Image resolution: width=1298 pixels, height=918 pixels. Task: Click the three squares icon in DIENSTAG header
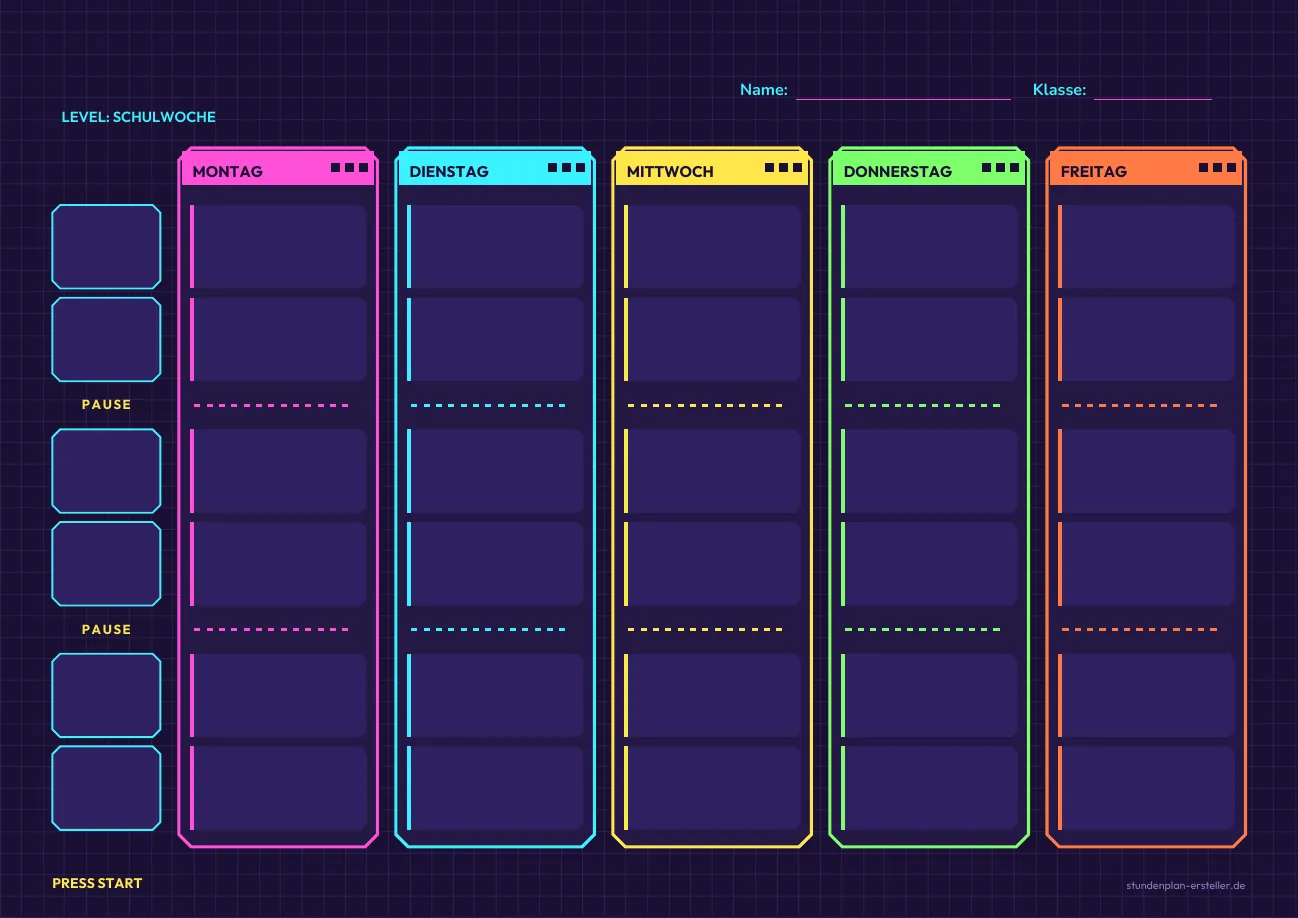[567, 168]
